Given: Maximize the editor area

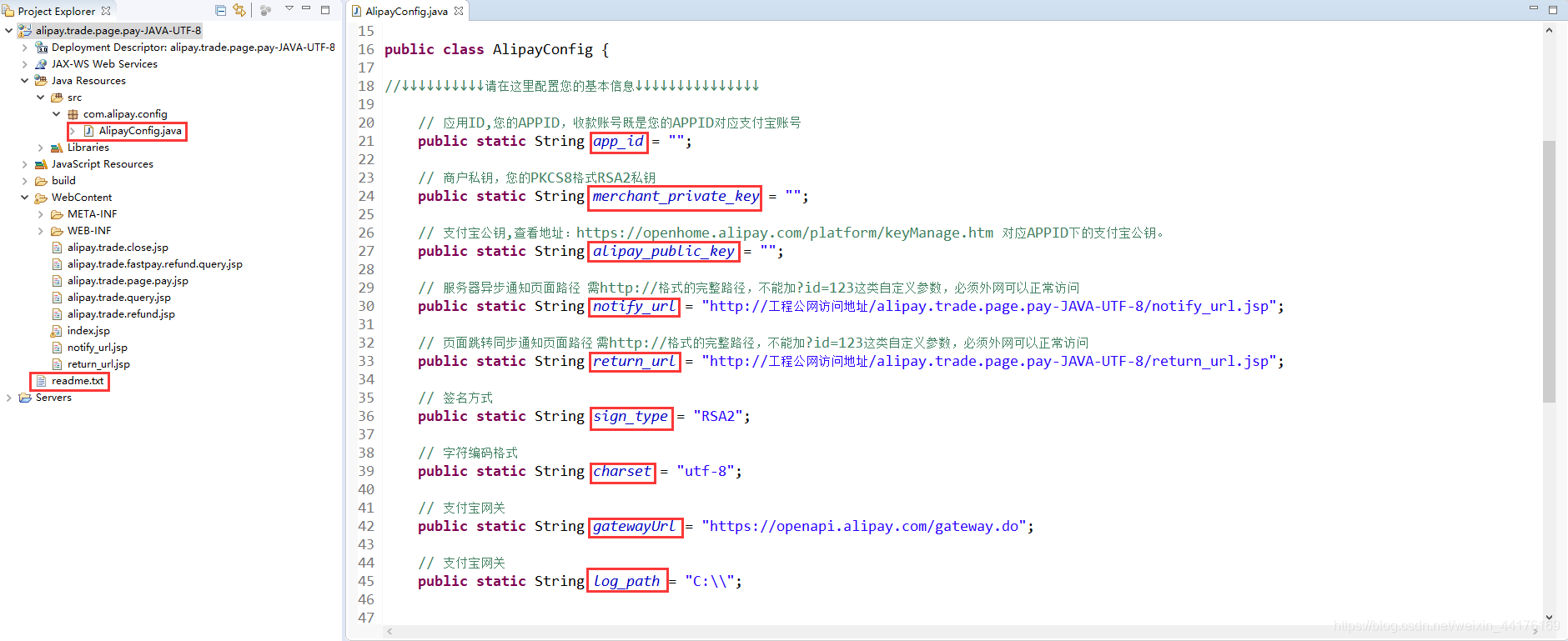Looking at the screenshot, I should [1553, 10].
